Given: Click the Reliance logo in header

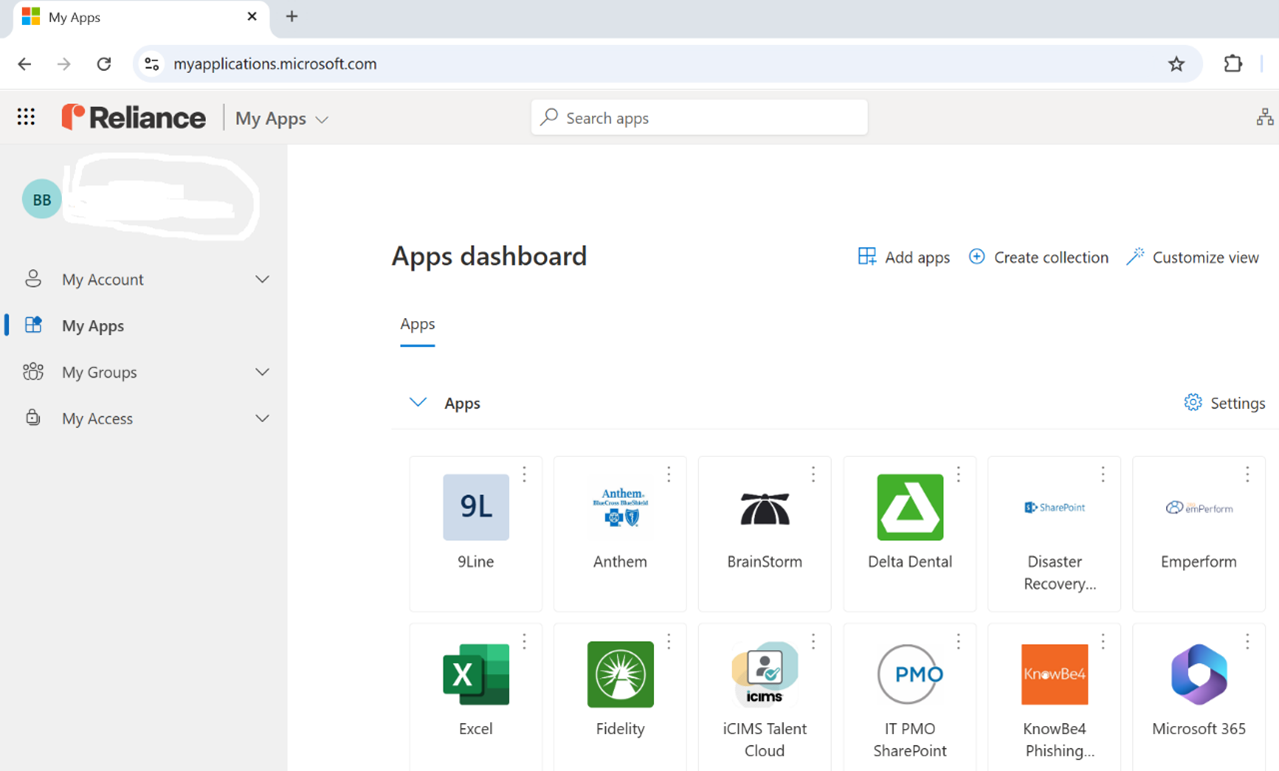Looking at the screenshot, I should [133, 117].
